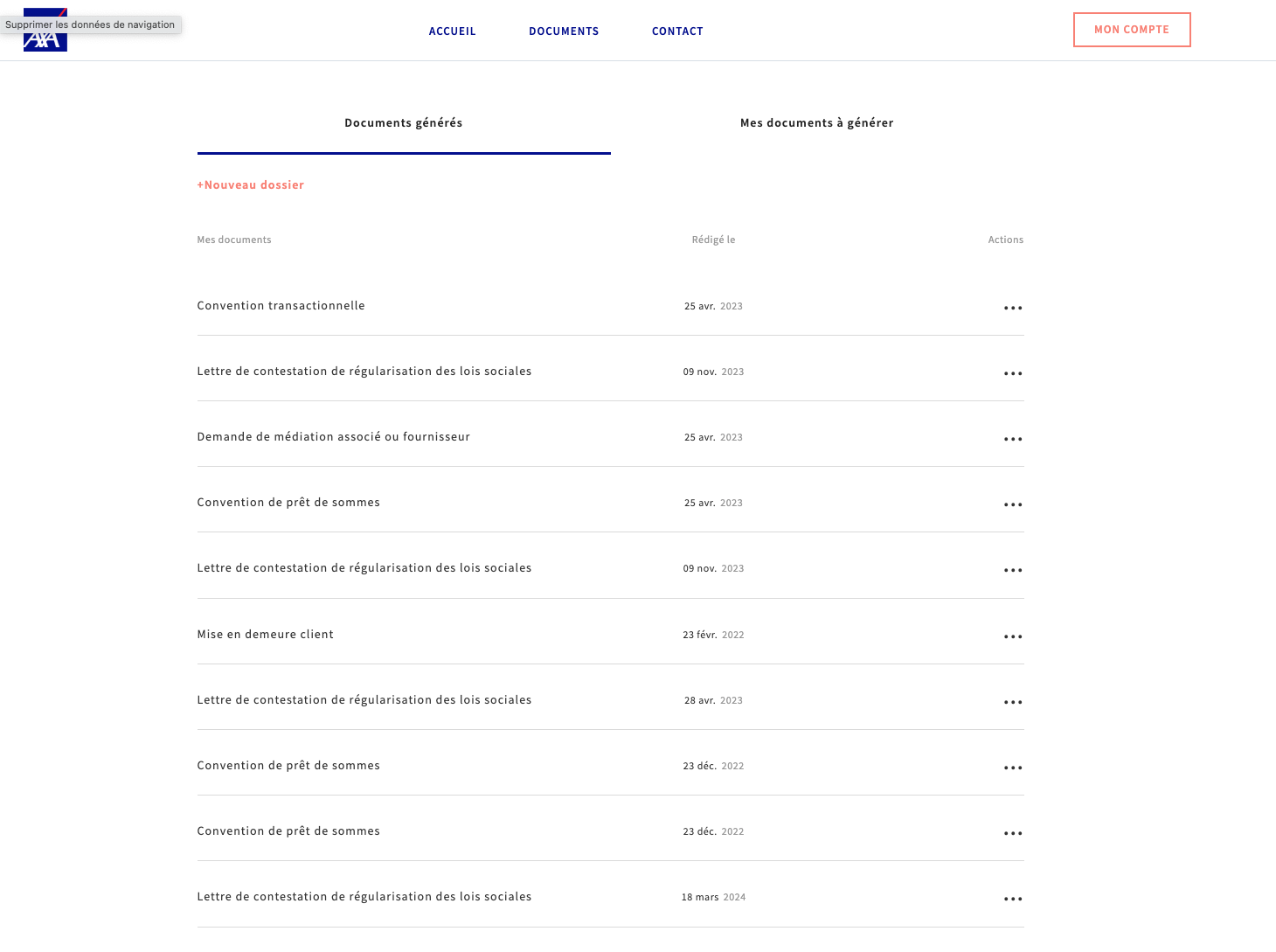Click the 28 avr. 2023 date
Image resolution: width=1276 pixels, height=952 pixels.
(713, 700)
